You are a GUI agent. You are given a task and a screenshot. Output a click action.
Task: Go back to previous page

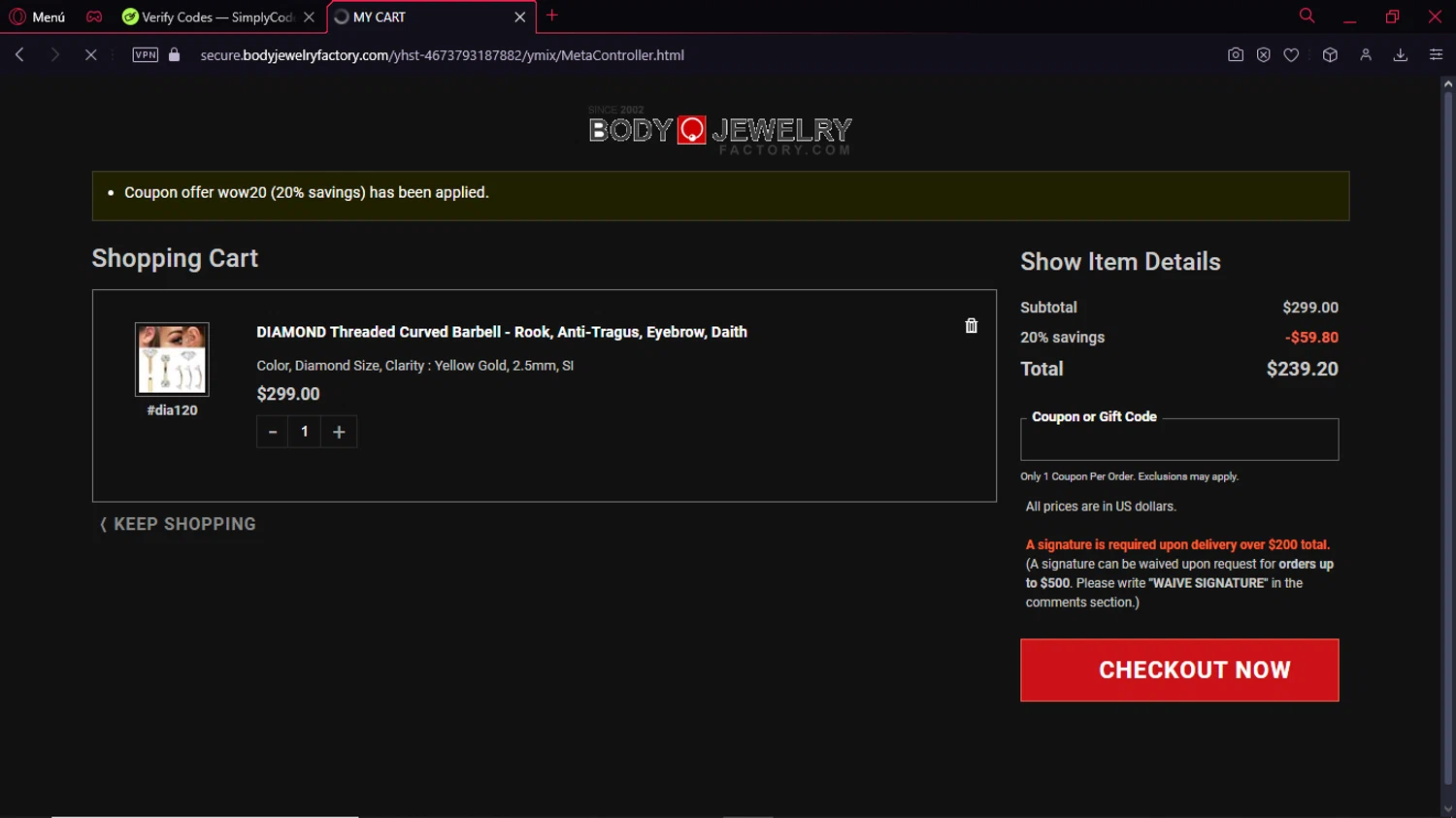[19, 55]
